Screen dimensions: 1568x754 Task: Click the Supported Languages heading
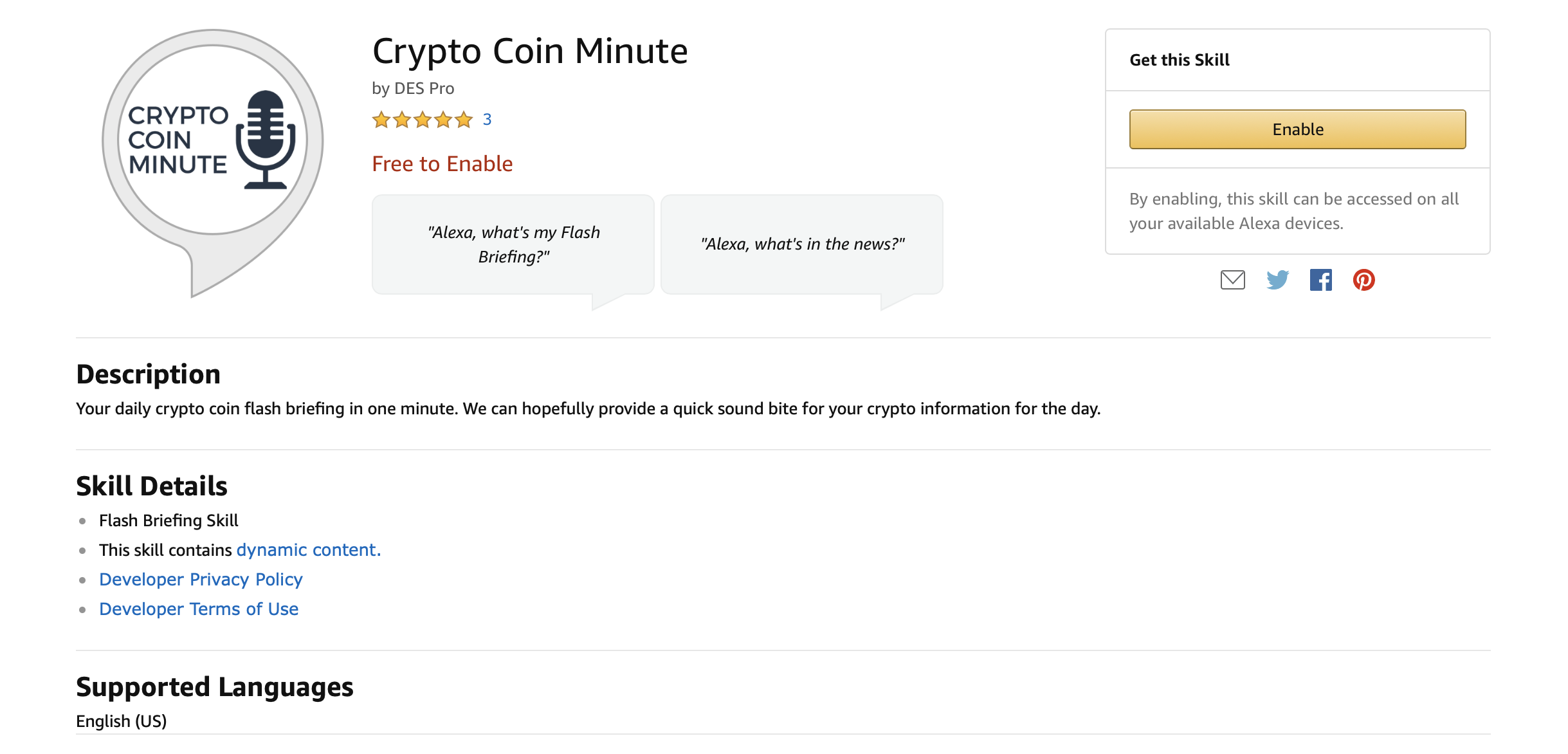[215, 687]
